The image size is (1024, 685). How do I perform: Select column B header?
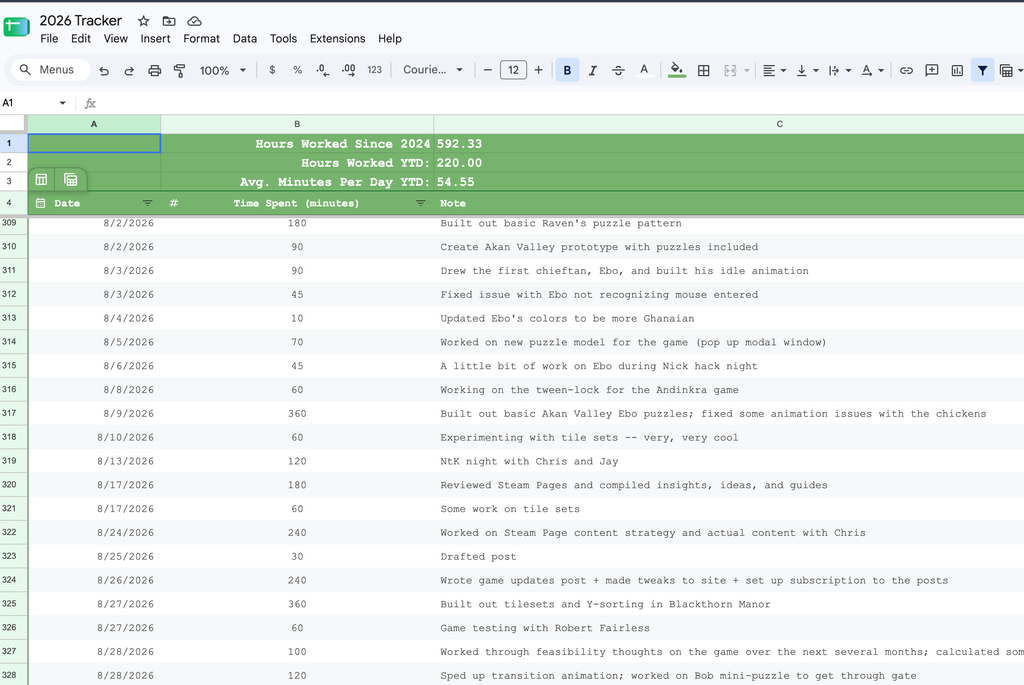297,124
